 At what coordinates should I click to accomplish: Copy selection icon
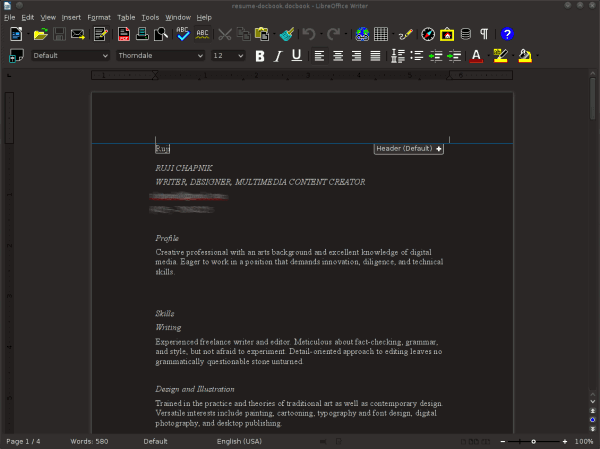pyautogui.click(x=243, y=34)
